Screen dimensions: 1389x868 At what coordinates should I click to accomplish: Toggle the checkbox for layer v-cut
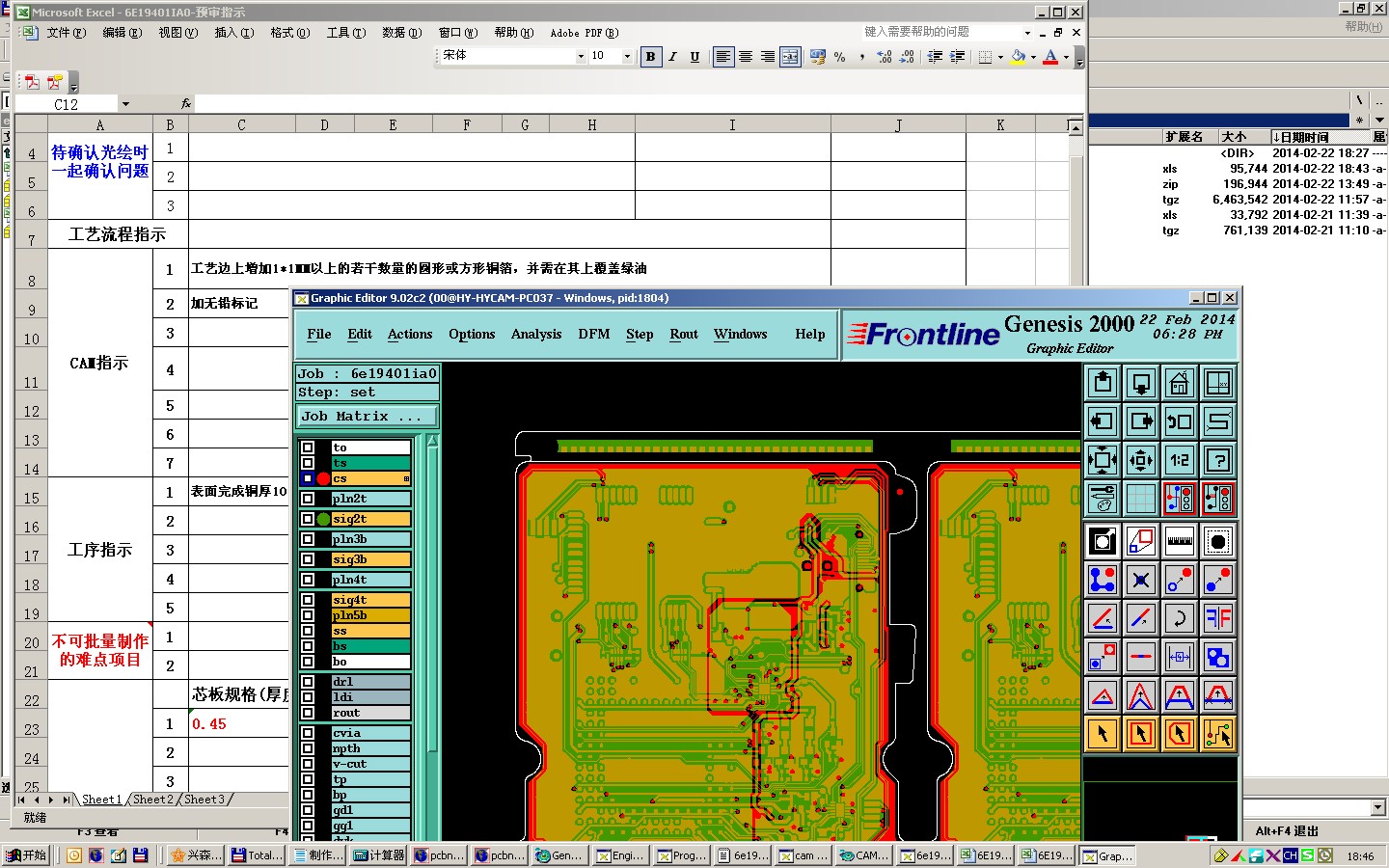(308, 764)
